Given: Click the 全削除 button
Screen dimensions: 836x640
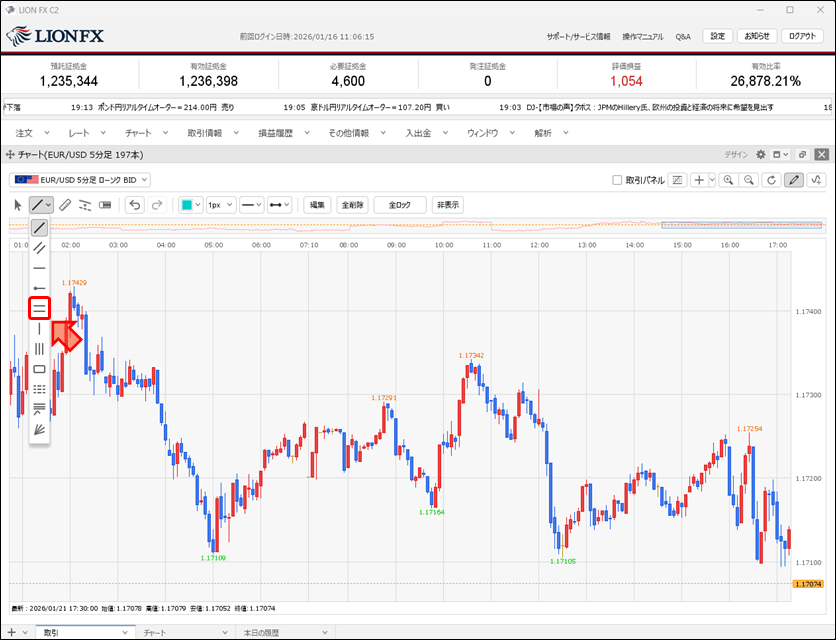Looking at the screenshot, I should click(351, 205).
